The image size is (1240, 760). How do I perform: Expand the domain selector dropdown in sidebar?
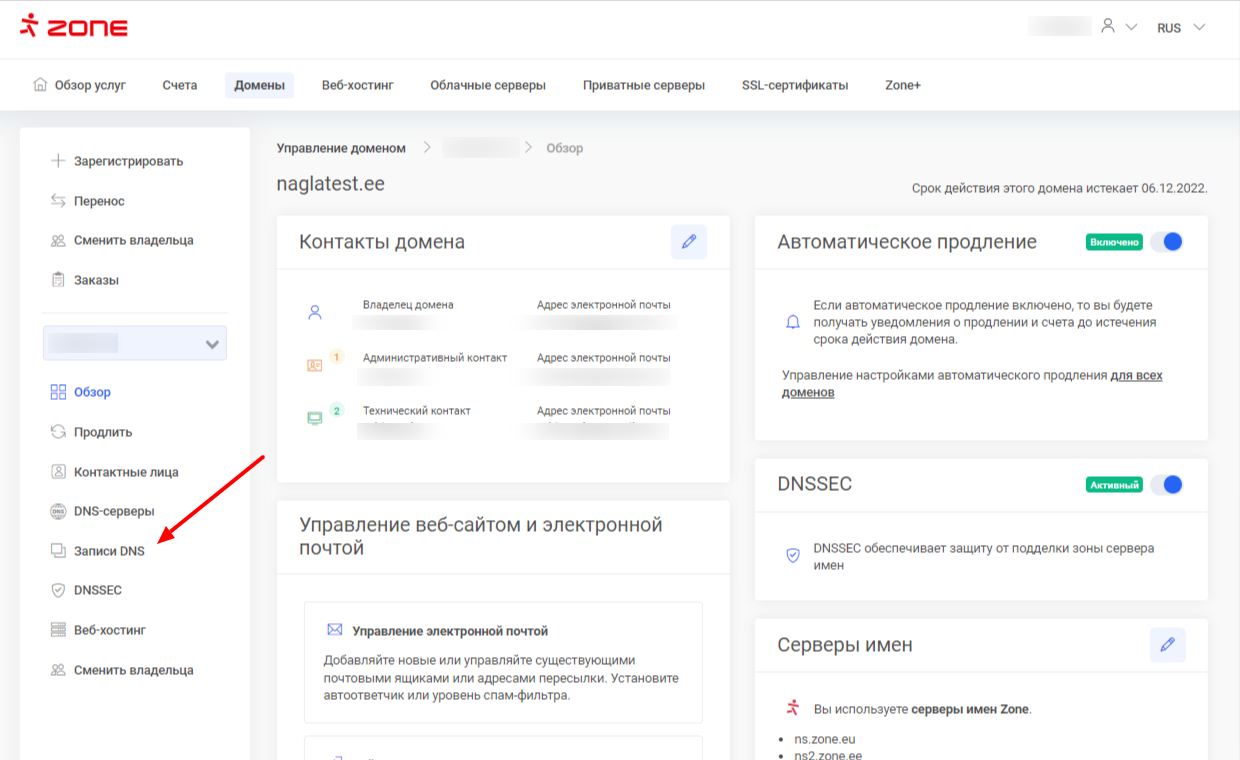coord(211,344)
